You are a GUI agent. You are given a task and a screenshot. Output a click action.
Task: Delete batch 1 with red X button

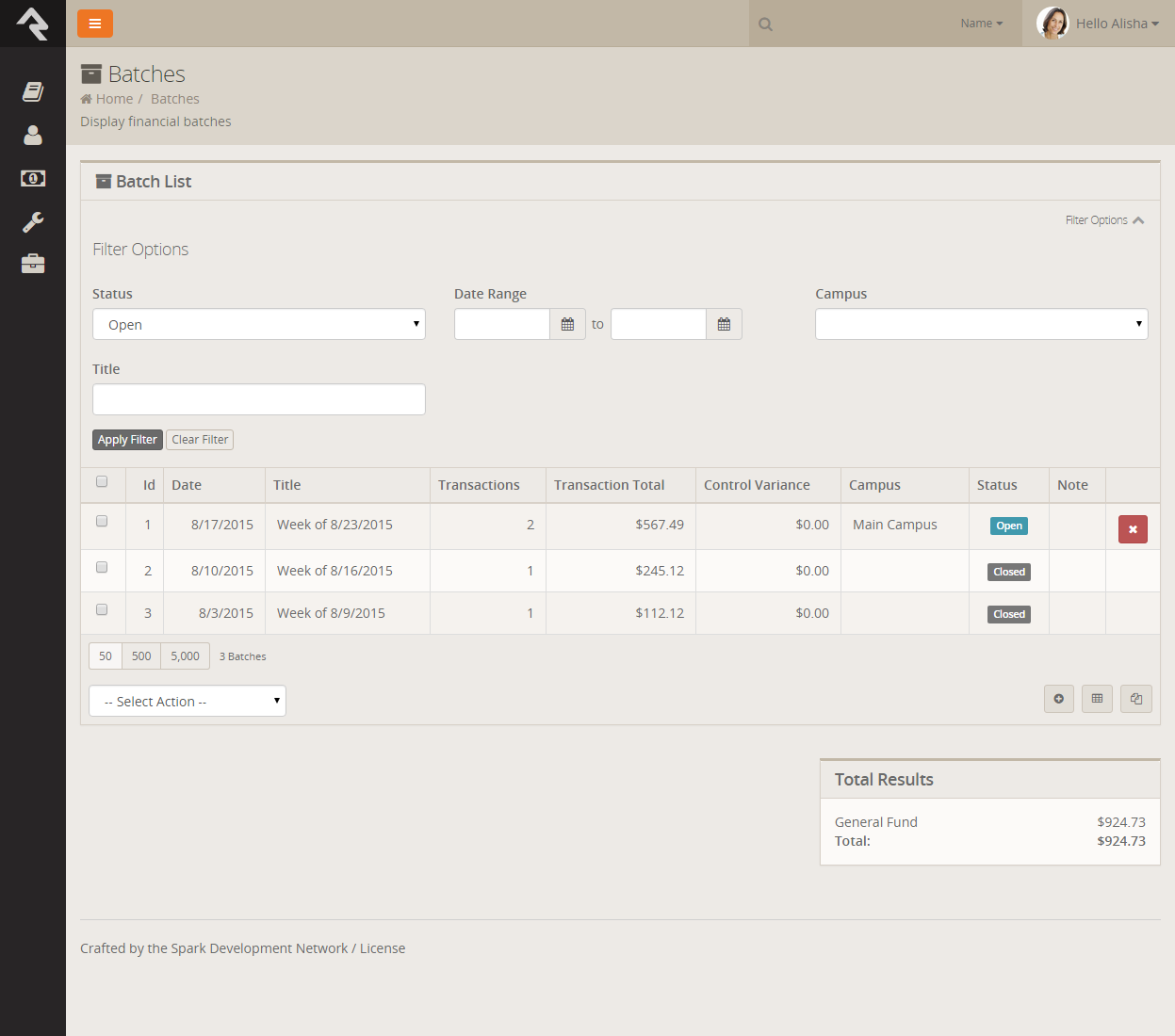[1133, 529]
